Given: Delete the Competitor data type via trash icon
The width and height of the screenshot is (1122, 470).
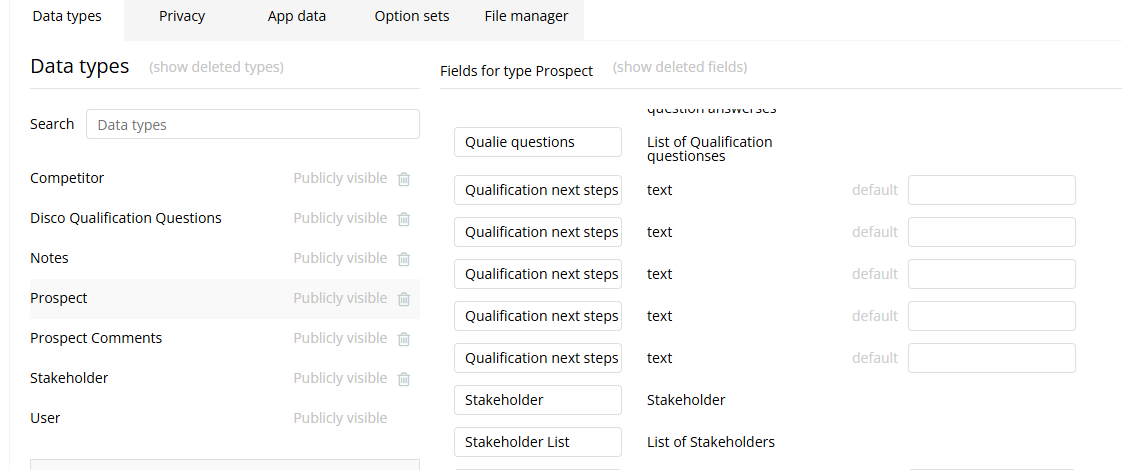Looking at the screenshot, I should [404, 179].
